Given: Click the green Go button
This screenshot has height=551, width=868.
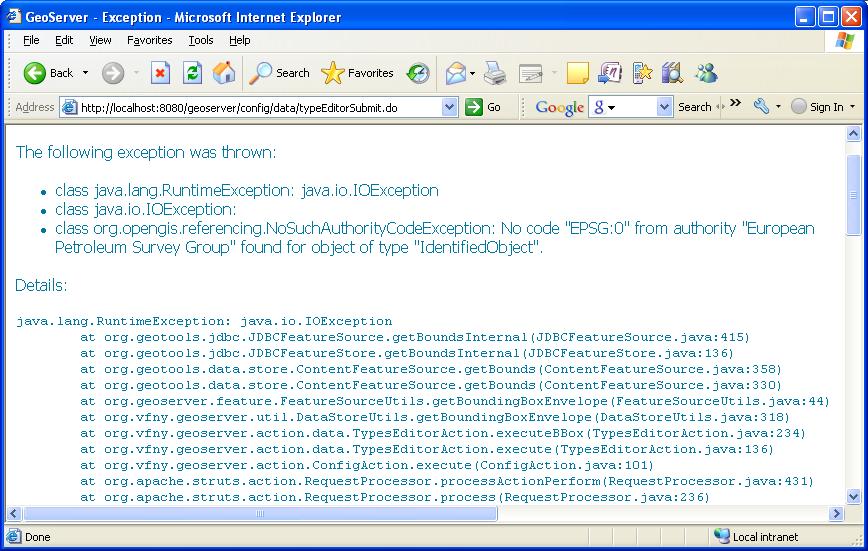Looking at the screenshot, I should (x=483, y=107).
